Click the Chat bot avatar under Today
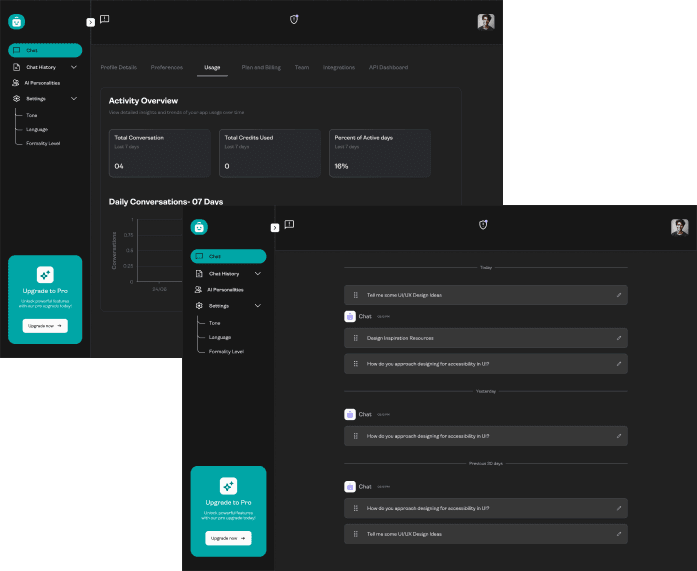 click(350, 316)
